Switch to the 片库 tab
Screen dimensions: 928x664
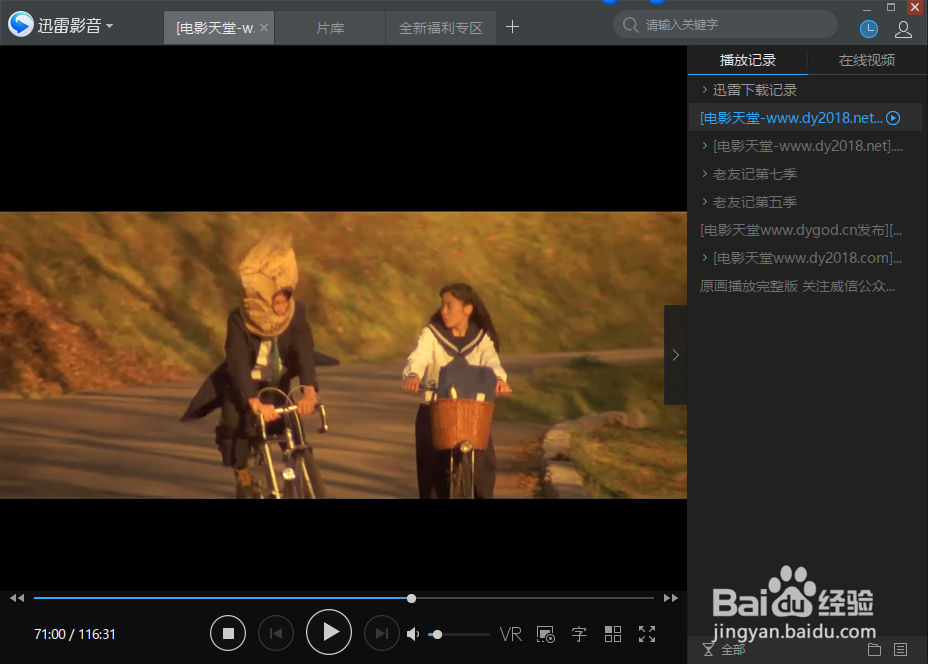click(330, 28)
